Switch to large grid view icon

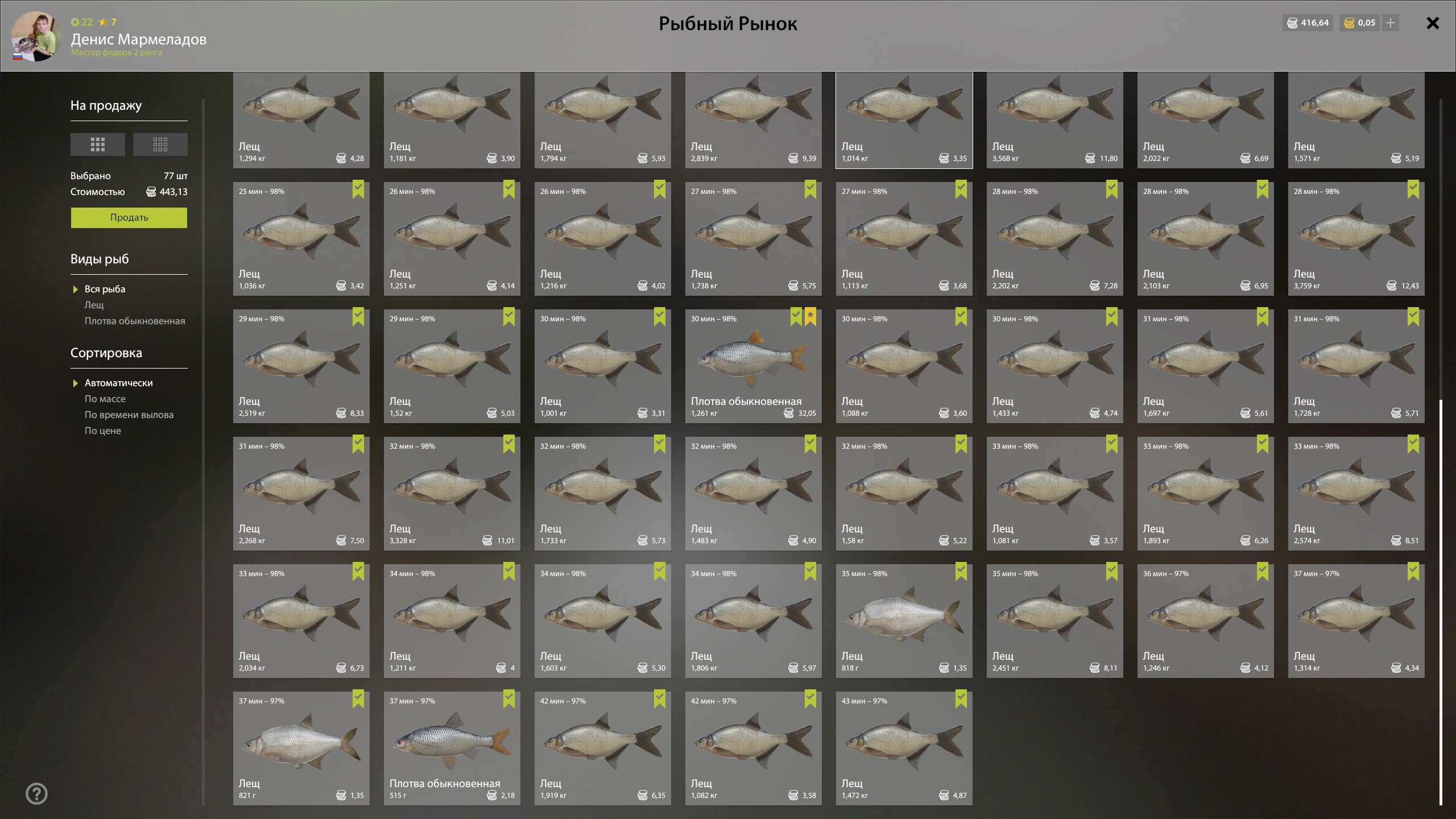pyautogui.click(x=98, y=144)
